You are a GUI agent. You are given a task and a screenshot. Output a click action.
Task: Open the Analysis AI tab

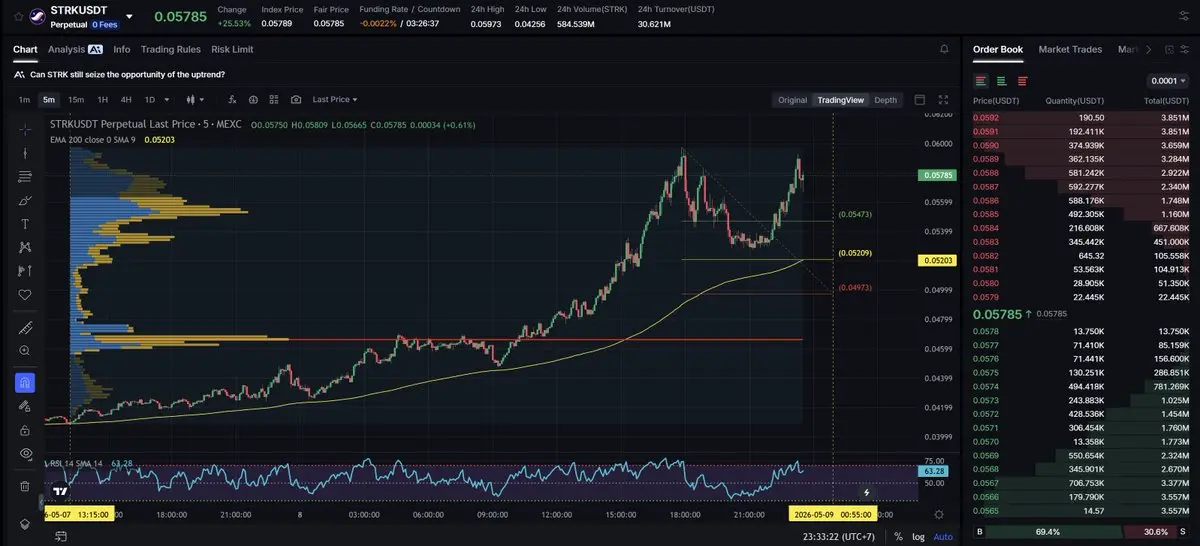point(75,49)
